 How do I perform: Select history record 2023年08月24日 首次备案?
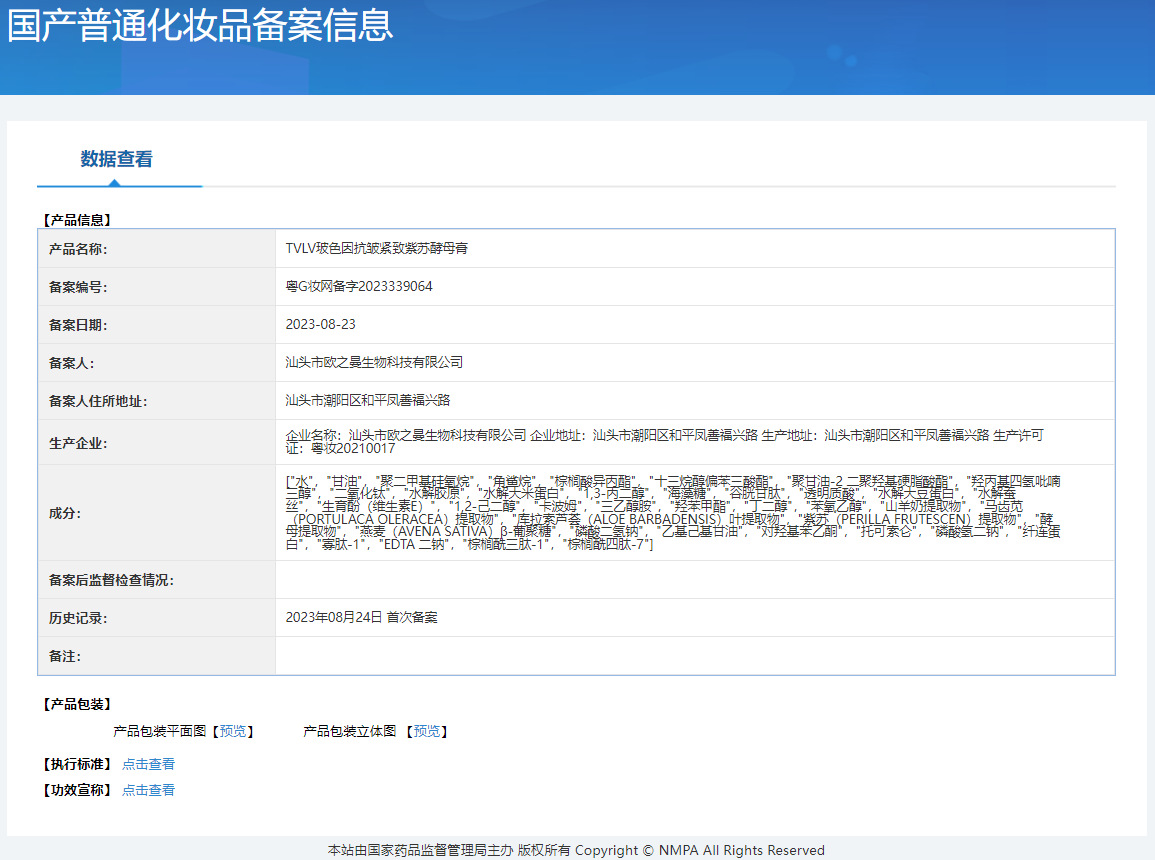(362, 617)
